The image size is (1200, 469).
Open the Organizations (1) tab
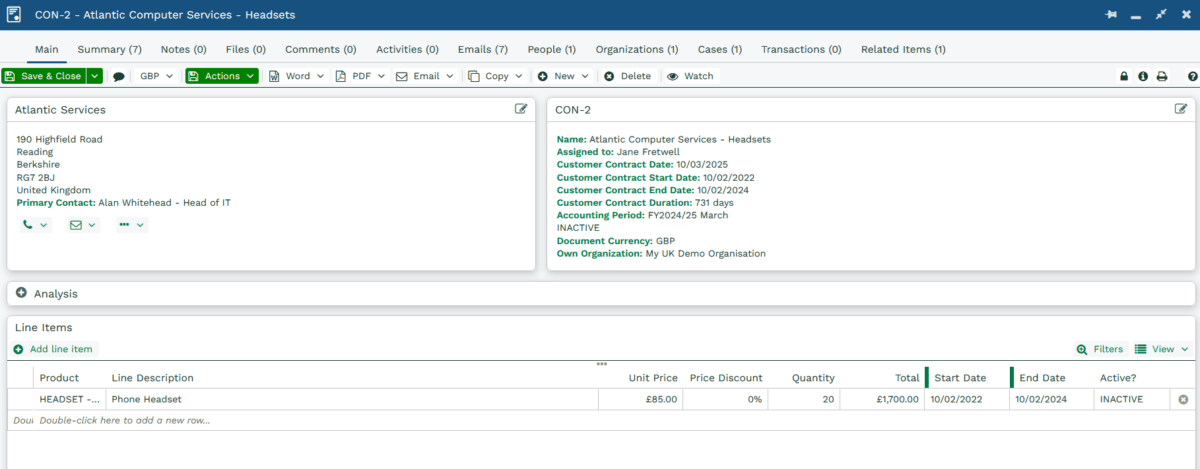pos(637,49)
